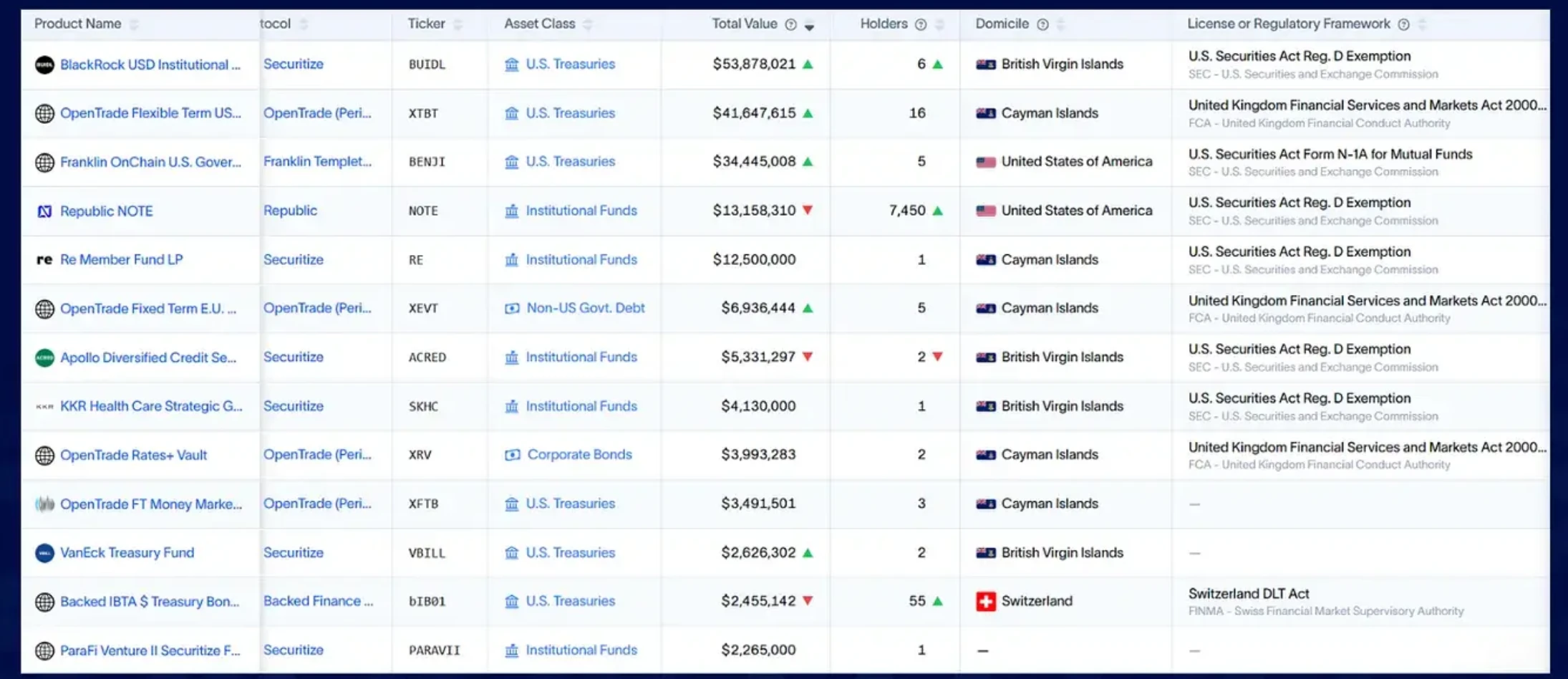Click the Domicile column info icon
Image resolution: width=1568 pixels, height=679 pixels.
click(1042, 24)
